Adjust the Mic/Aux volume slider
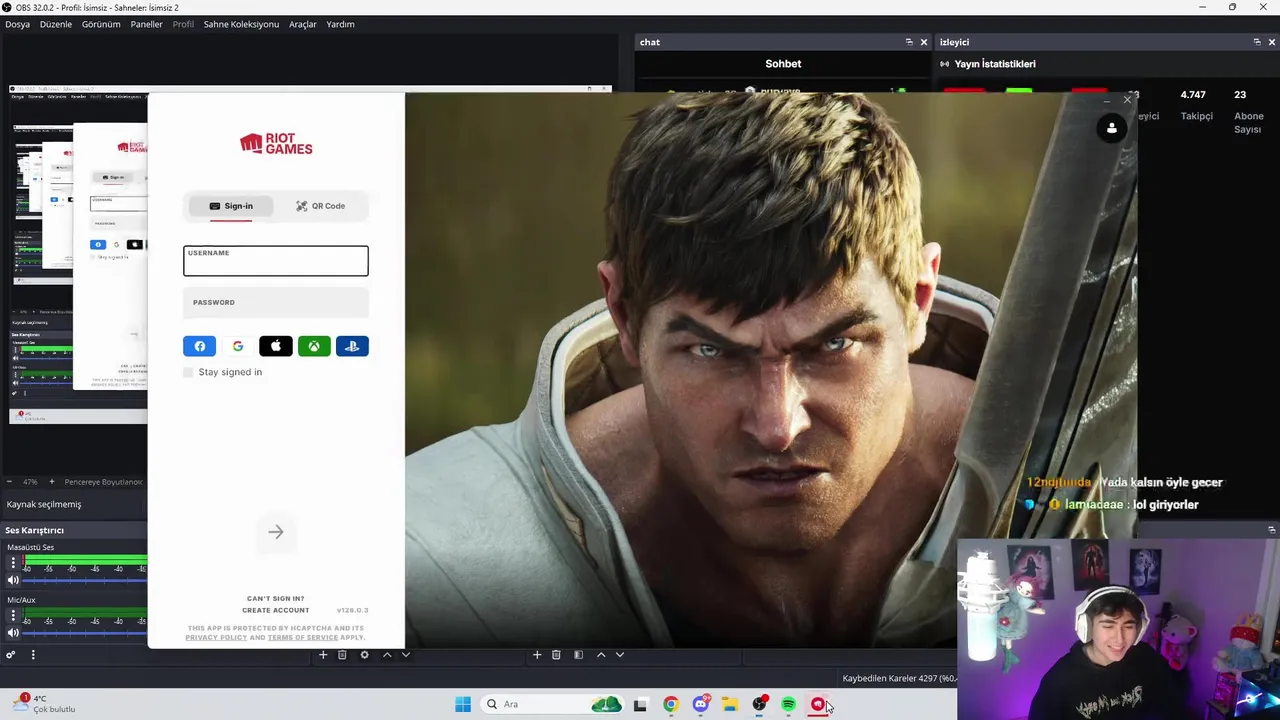 pyautogui.click(x=85, y=632)
